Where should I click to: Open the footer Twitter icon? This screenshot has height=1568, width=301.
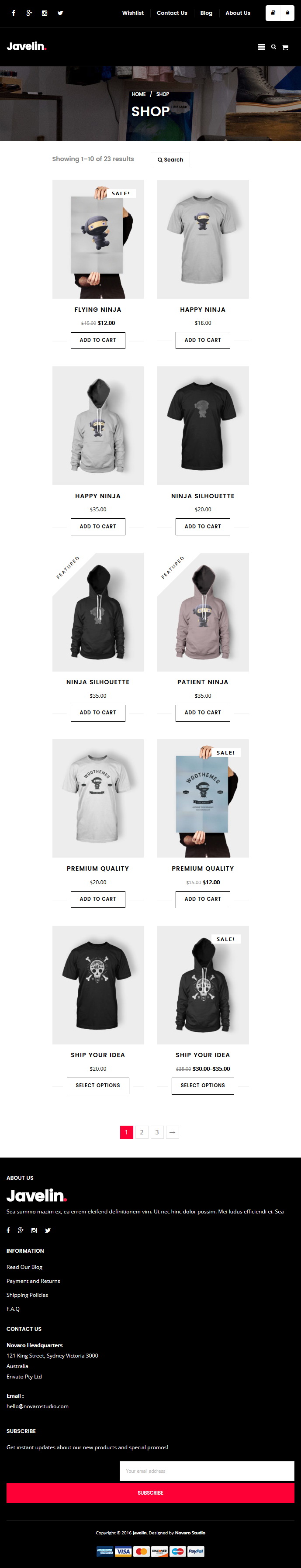[x=48, y=1230]
